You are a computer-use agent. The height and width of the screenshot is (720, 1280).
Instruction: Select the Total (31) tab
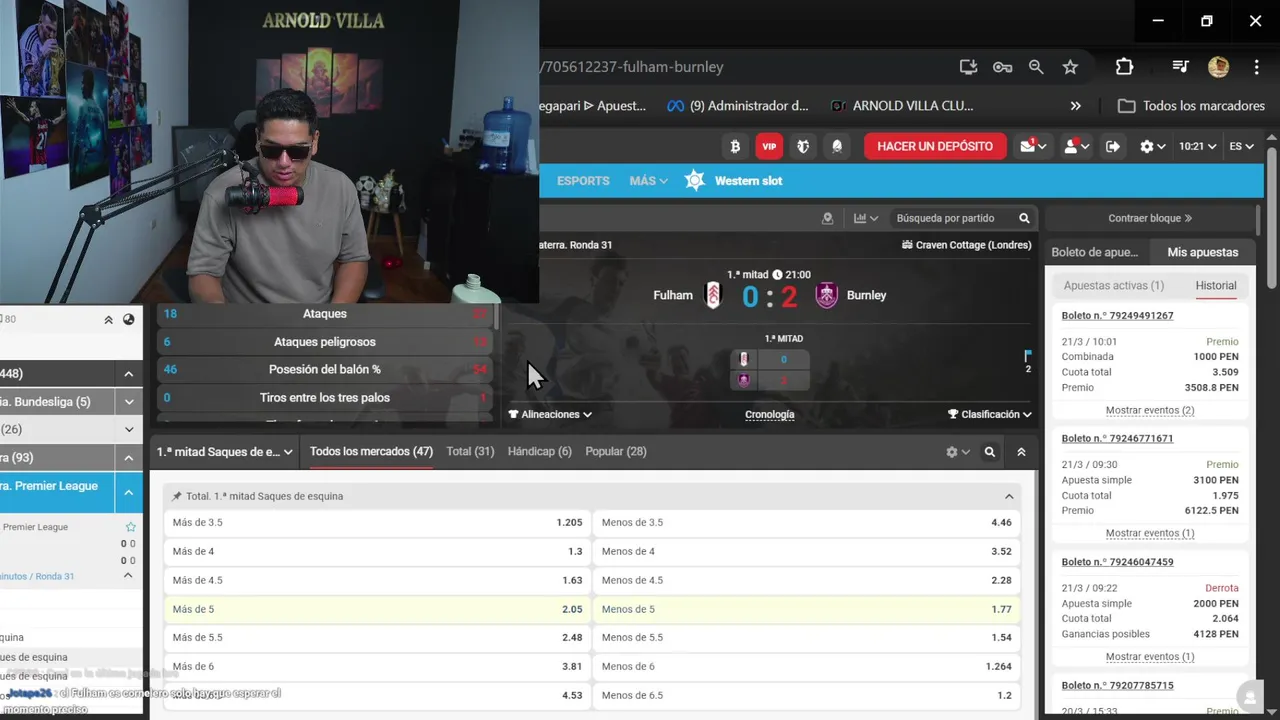coord(470,452)
